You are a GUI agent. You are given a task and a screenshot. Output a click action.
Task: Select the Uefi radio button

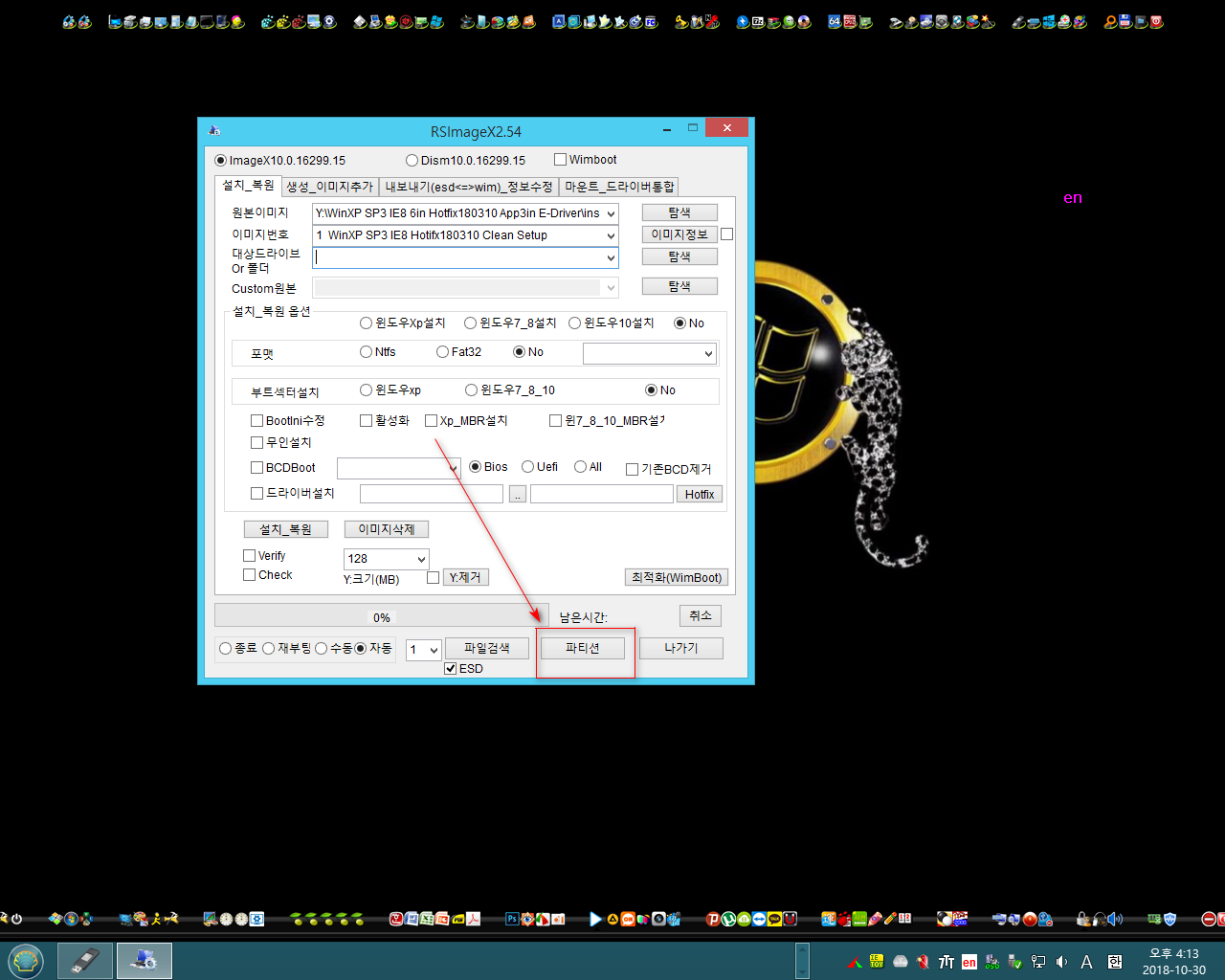tap(527, 467)
